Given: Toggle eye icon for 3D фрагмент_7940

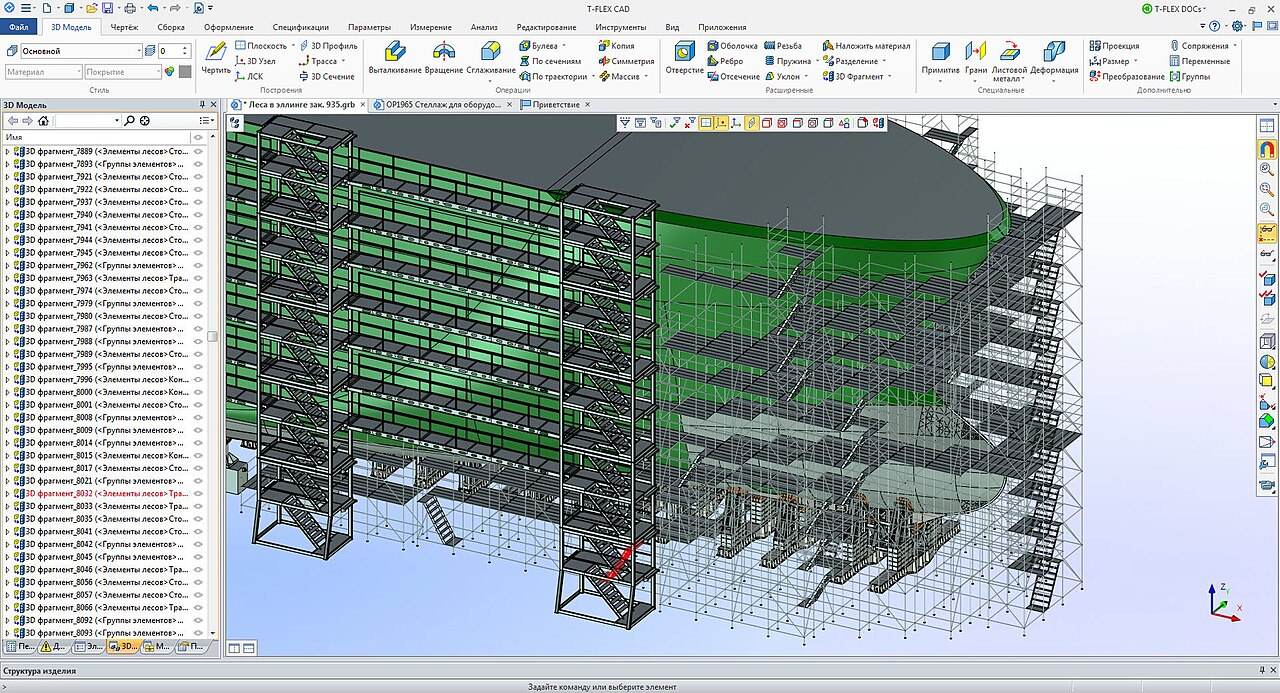Looking at the screenshot, I should [x=198, y=215].
